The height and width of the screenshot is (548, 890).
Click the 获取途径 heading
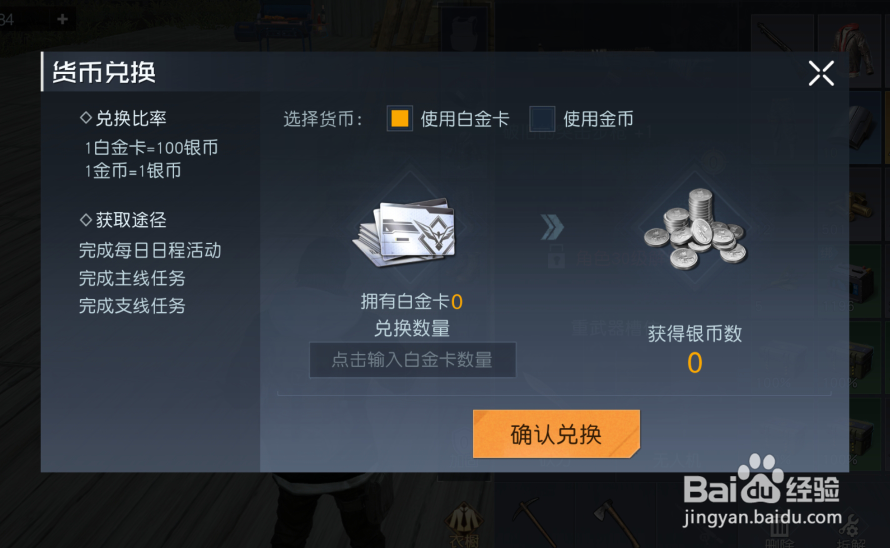click(123, 220)
